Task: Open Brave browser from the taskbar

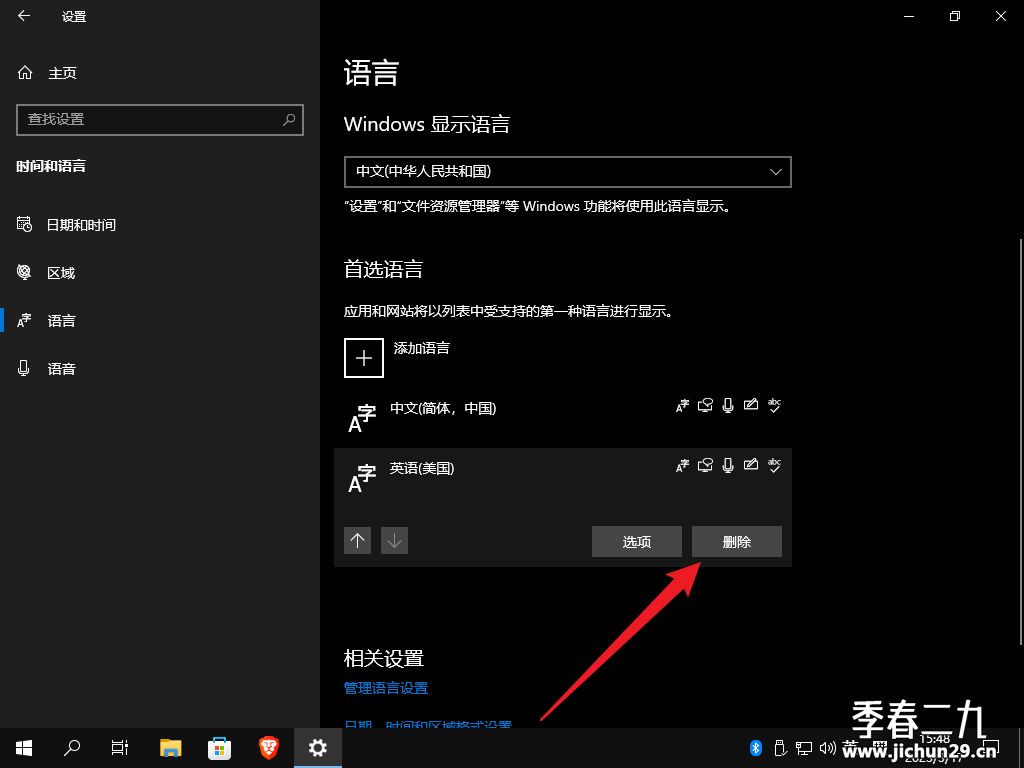Action: click(268, 748)
